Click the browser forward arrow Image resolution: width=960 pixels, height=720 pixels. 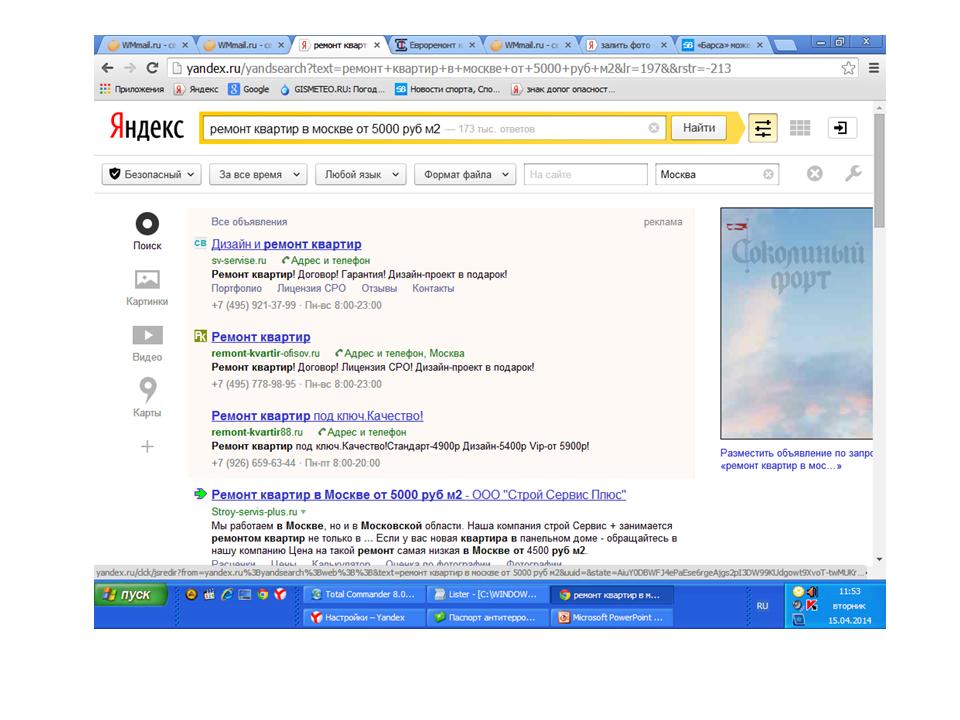click(x=130, y=68)
